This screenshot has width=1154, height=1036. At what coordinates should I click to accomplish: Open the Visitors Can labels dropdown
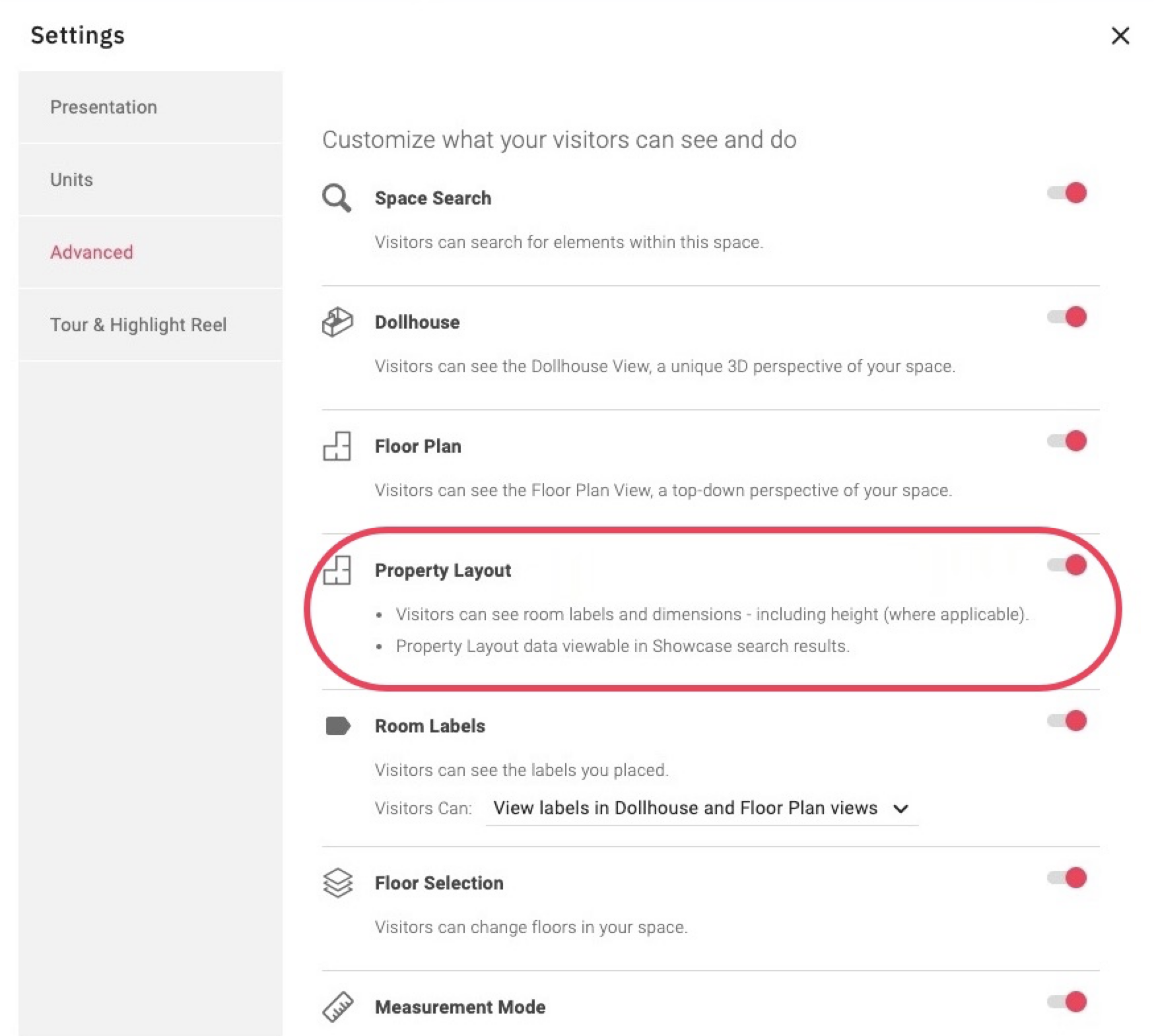[x=685, y=808]
